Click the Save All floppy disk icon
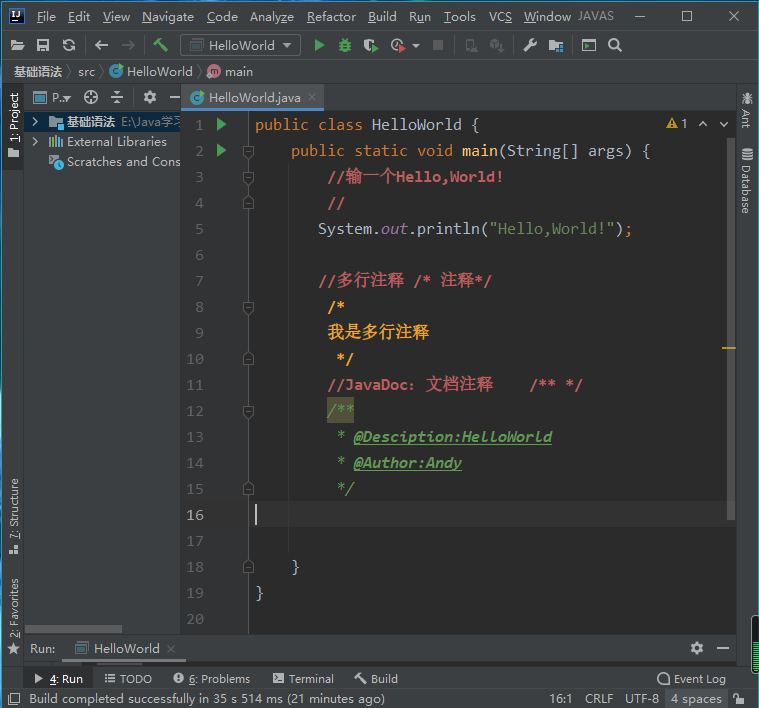The image size is (759, 708). point(43,45)
